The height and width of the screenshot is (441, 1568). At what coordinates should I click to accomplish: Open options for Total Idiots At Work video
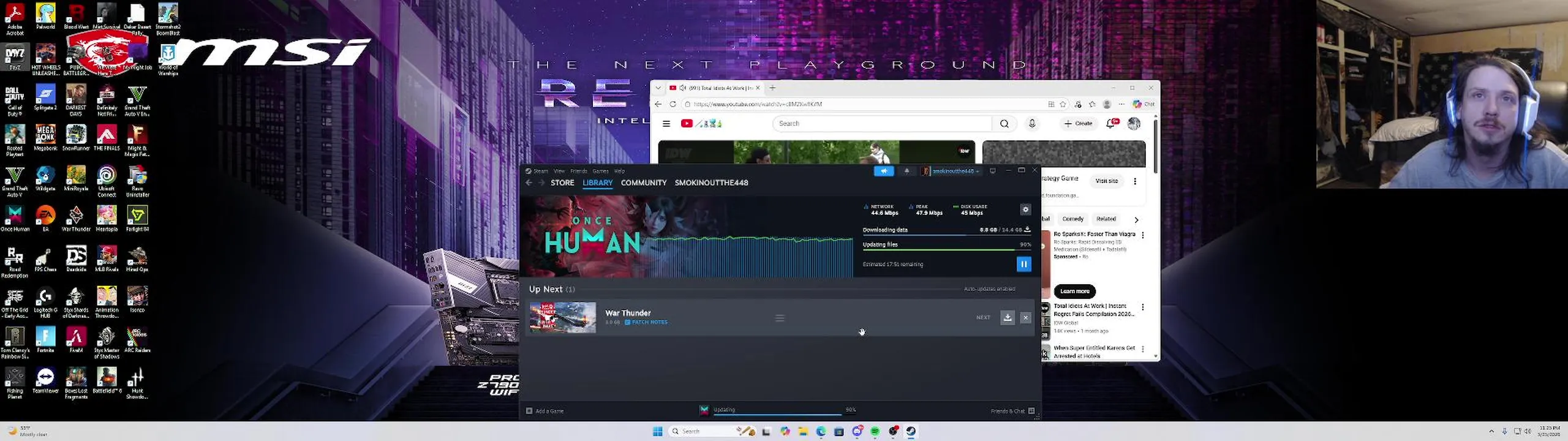pos(1142,307)
